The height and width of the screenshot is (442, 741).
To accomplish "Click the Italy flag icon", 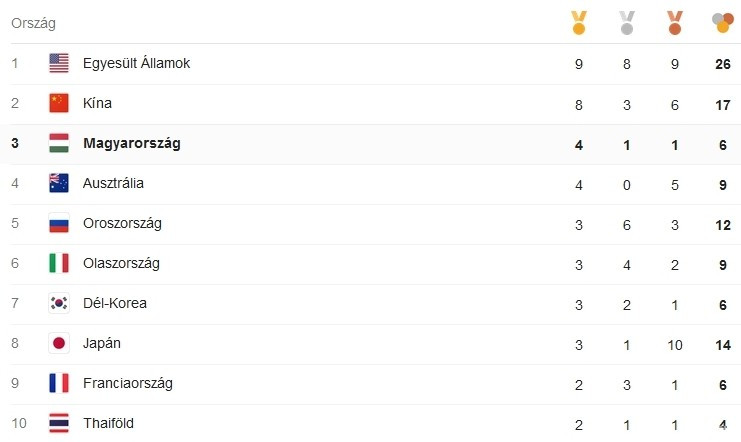I will 59,263.
